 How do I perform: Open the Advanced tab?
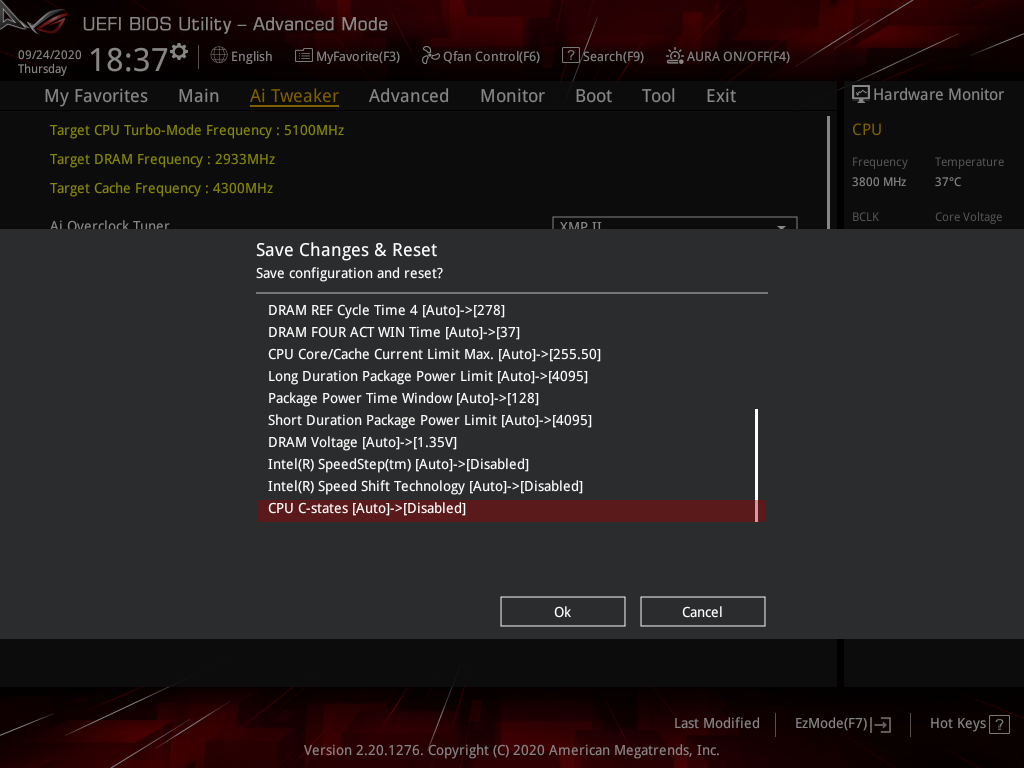point(409,96)
